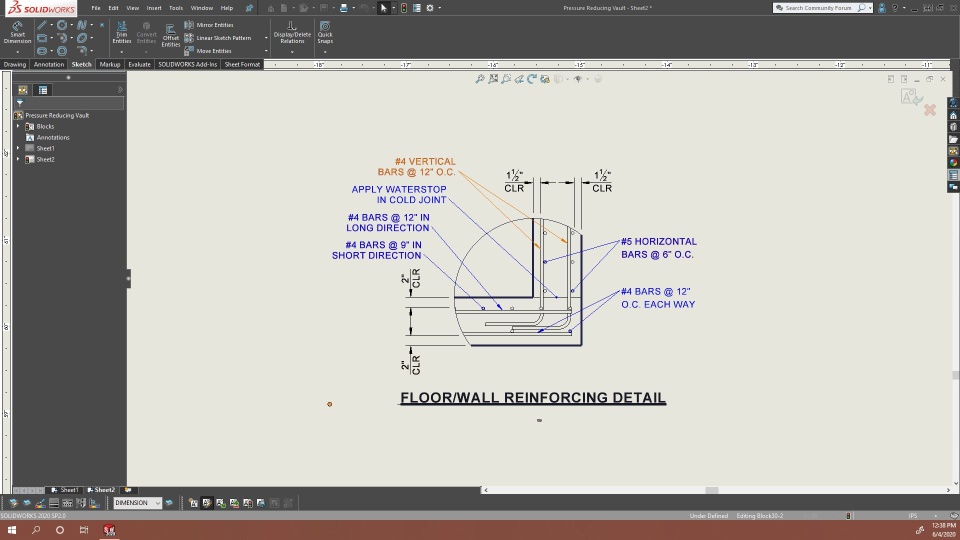The width and height of the screenshot is (960, 540).
Task: Switch to the Sheet1 tab
Action: click(65, 490)
